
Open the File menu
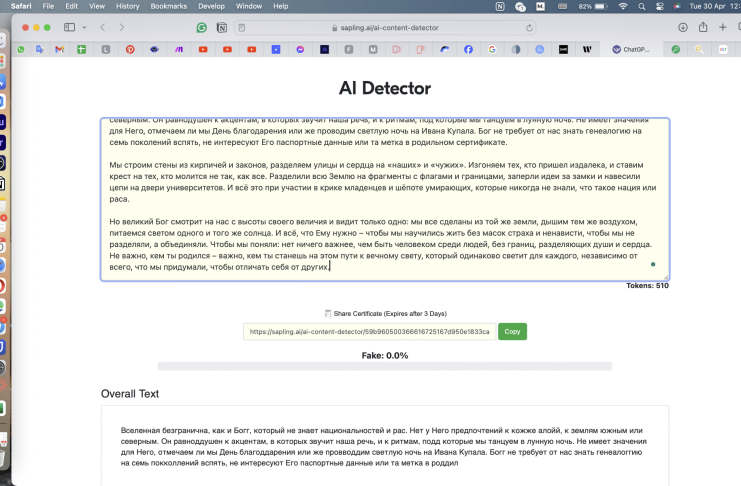click(48, 6)
